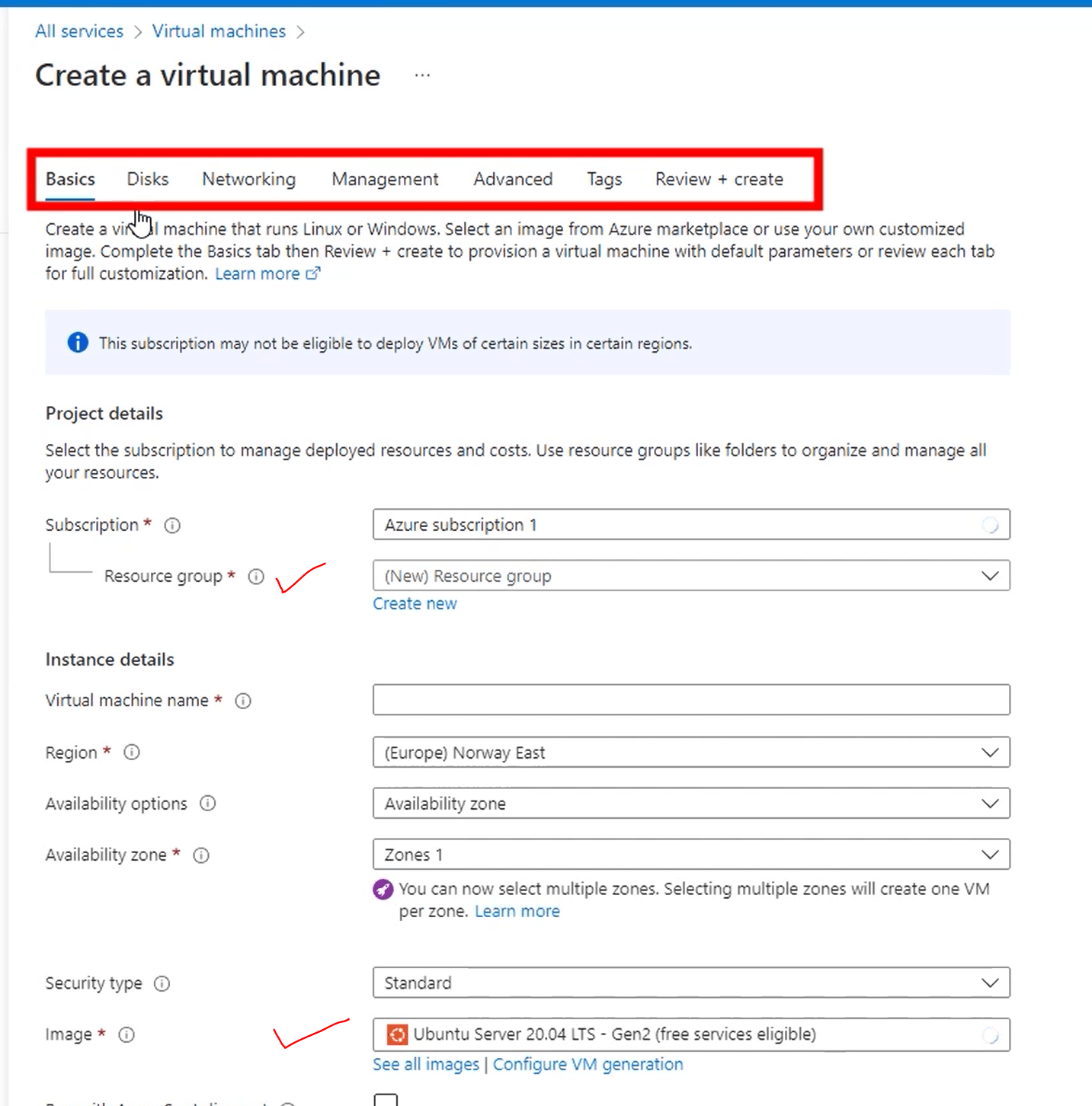
Task: Click the rocket icon in the zones notification
Action: pos(383,889)
